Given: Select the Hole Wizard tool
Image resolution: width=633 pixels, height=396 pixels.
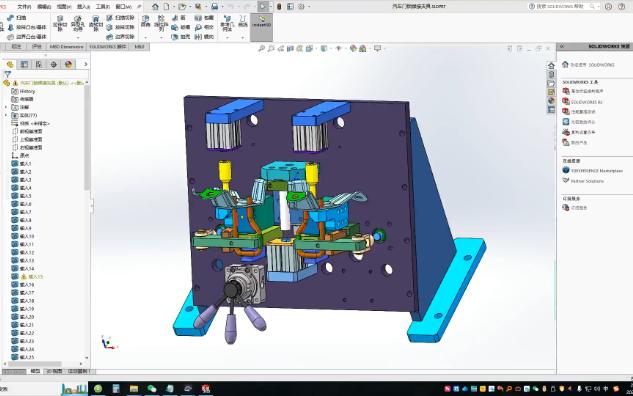Looking at the screenshot, I should 78,23.
